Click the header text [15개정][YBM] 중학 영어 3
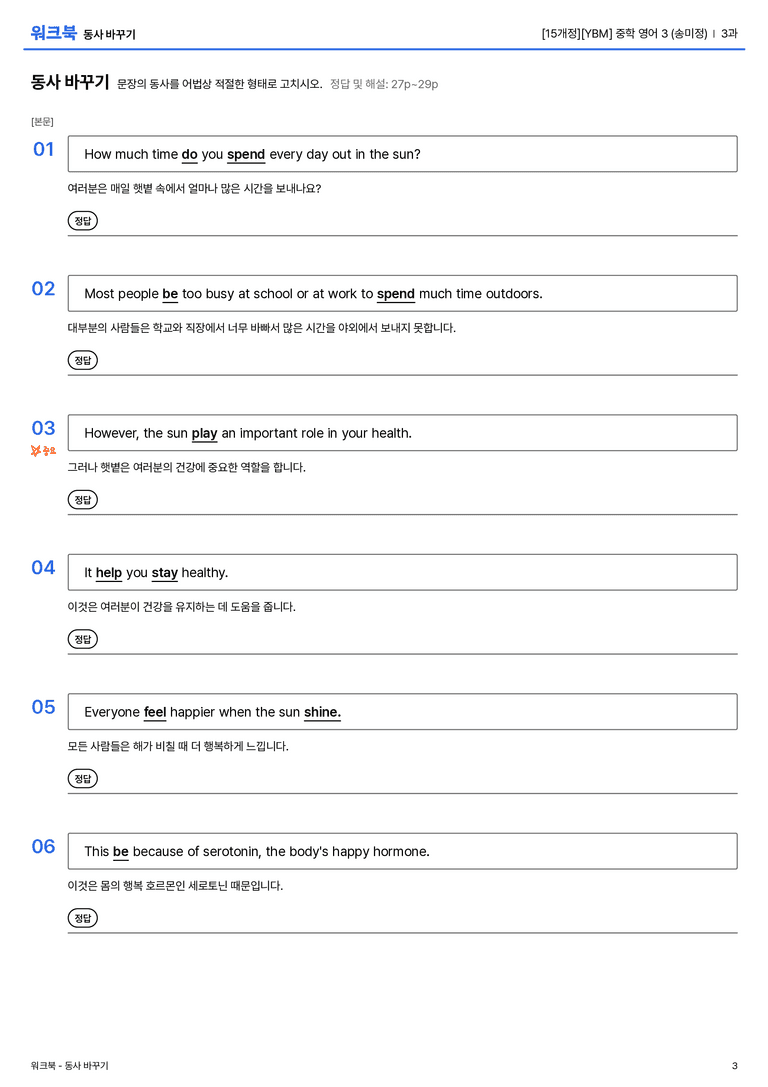Screen dimensions: 768x1087 [x=604, y=33]
